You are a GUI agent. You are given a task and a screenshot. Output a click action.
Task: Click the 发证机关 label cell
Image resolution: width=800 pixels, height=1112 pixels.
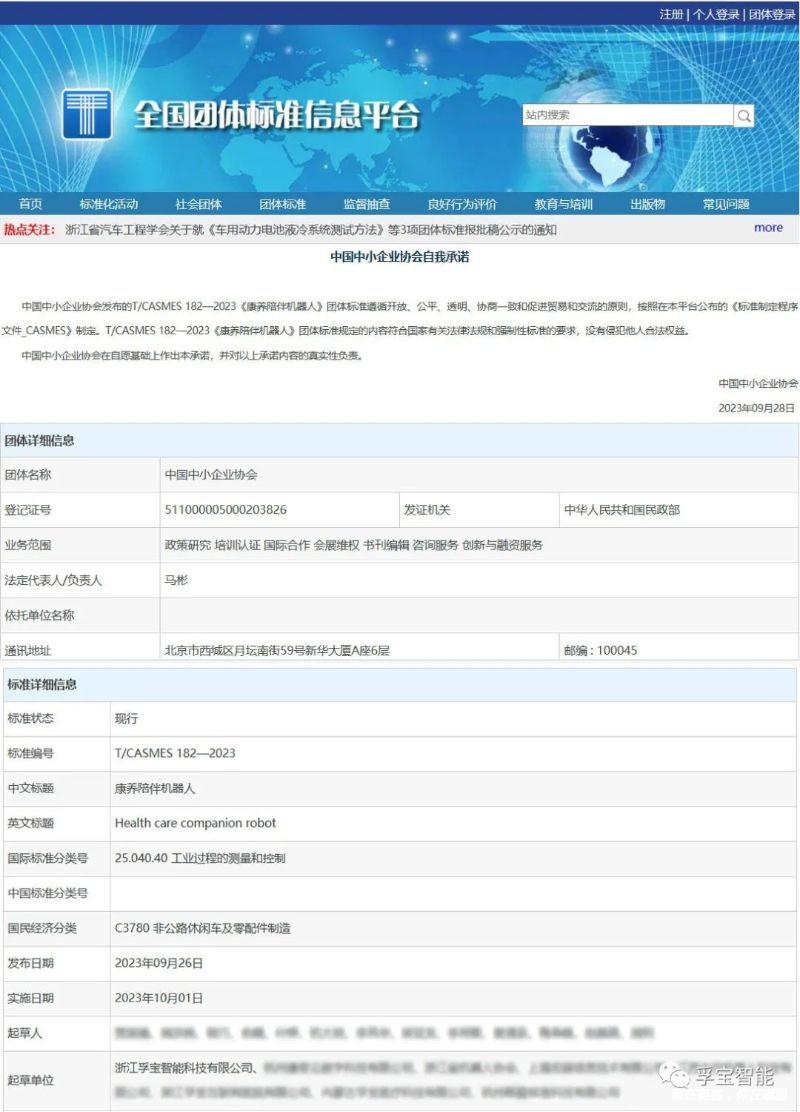[479, 510]
